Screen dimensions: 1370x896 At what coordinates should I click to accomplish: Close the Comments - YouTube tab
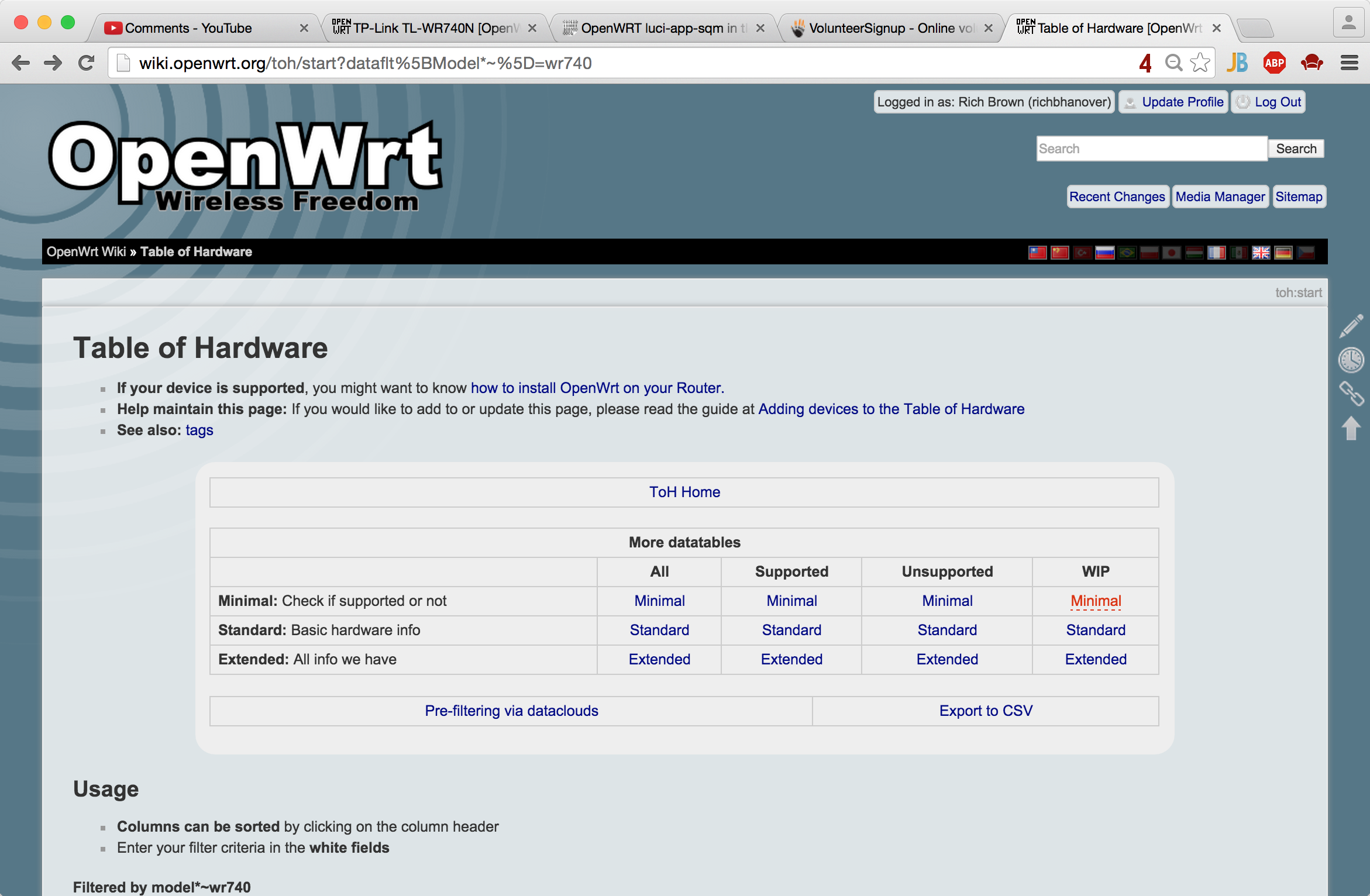pos(304,28)
